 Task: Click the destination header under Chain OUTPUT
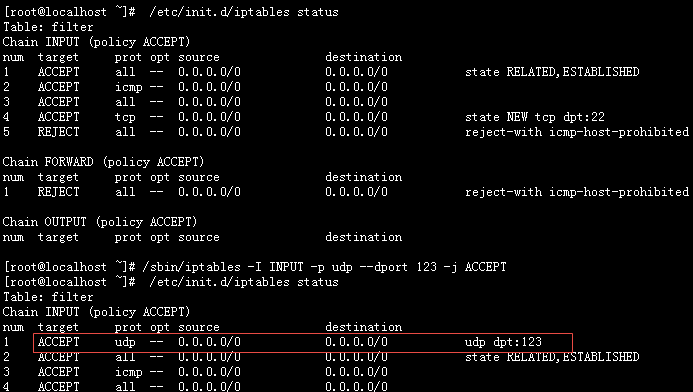[364, 237]
